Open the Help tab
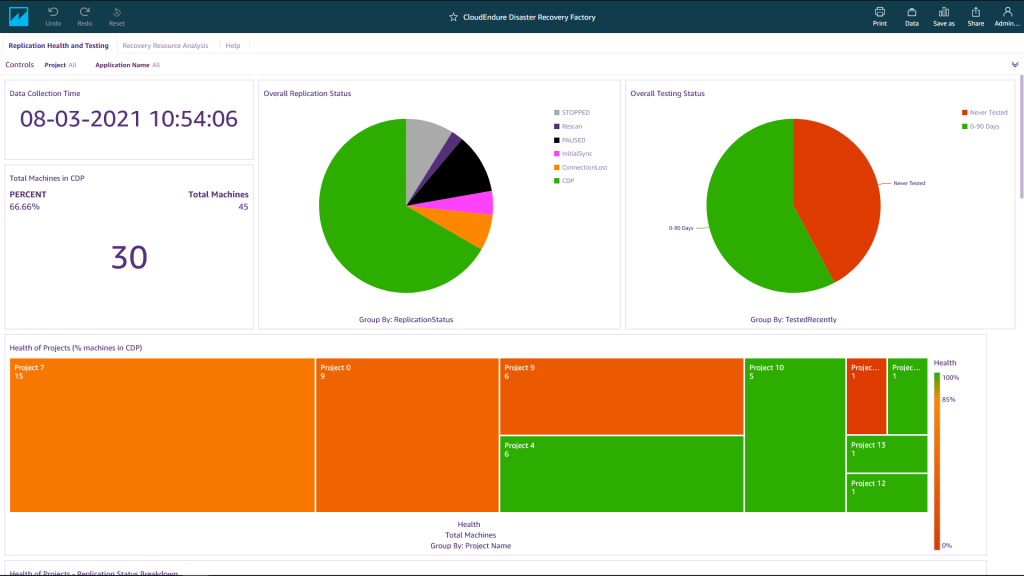The width and height of the screenshot is (1024, 576). tap(232, 45)
